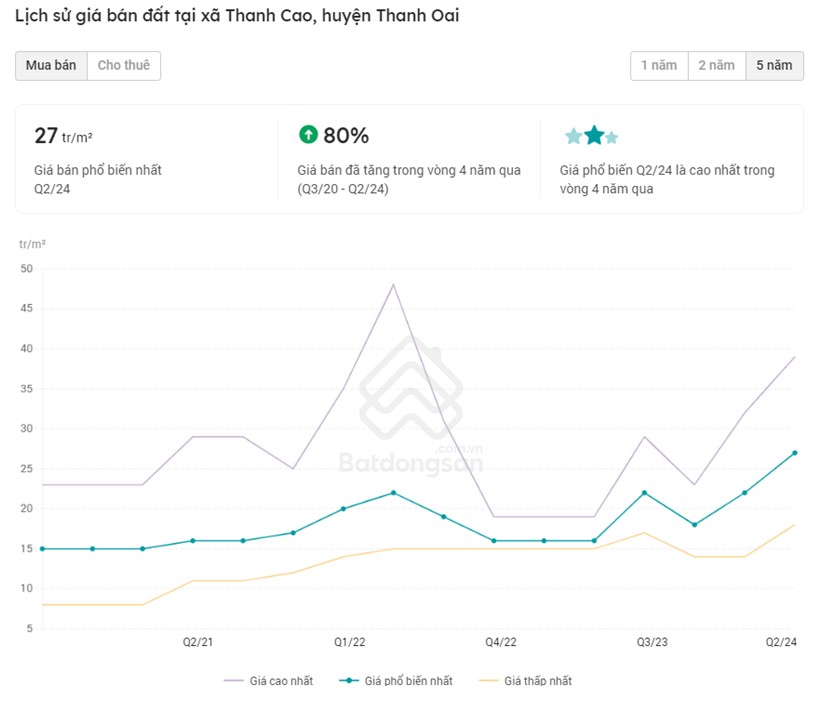Click the end of the yellow lowest price line
The width and height of the screenshot is (815, 720).
pyautogui.click(x=794, y=525)
